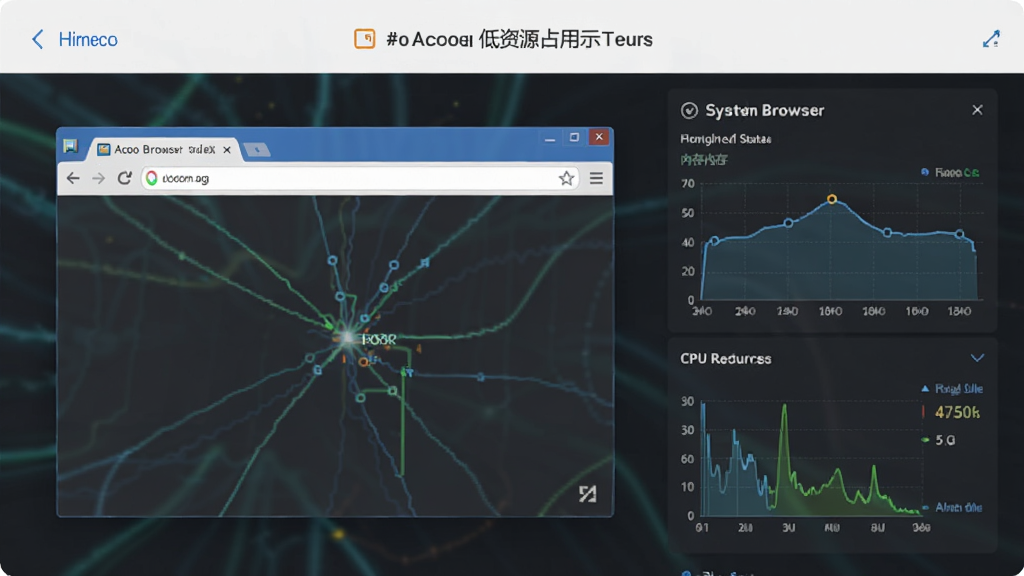This screenshot has width=1024, height=576.
Task: Open the browser hamburger menu
Action: click(596, 178)
